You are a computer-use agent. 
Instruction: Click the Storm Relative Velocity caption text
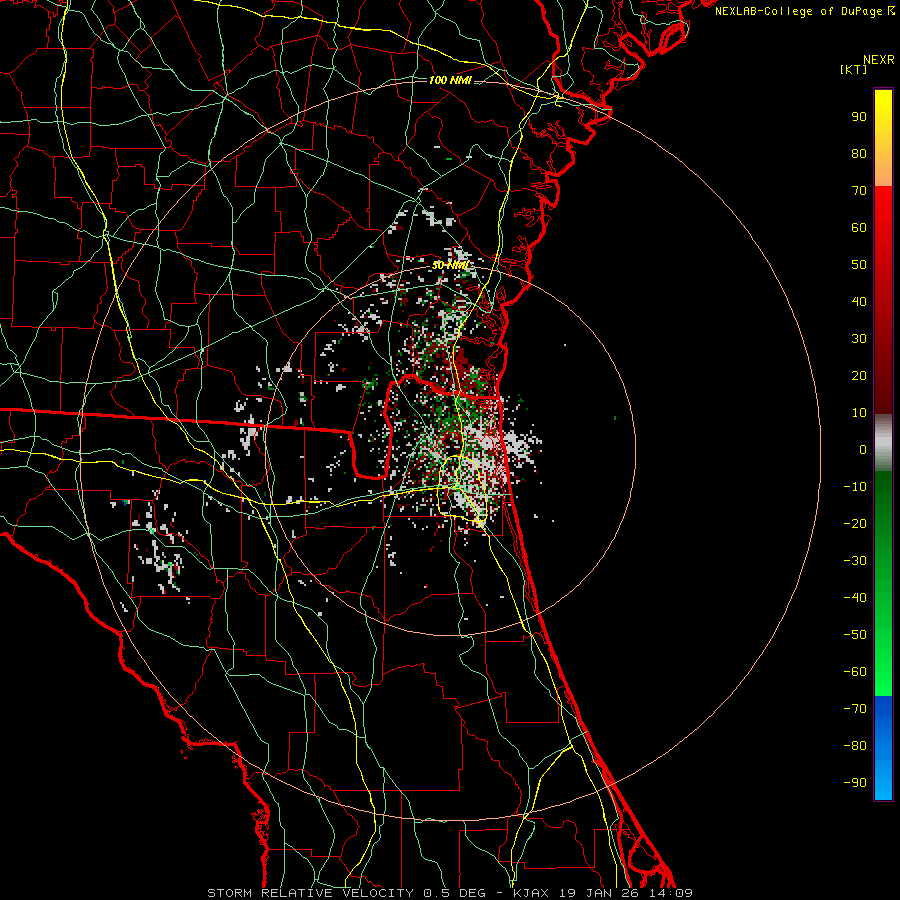pyautogui.click(x=450, y=893)
